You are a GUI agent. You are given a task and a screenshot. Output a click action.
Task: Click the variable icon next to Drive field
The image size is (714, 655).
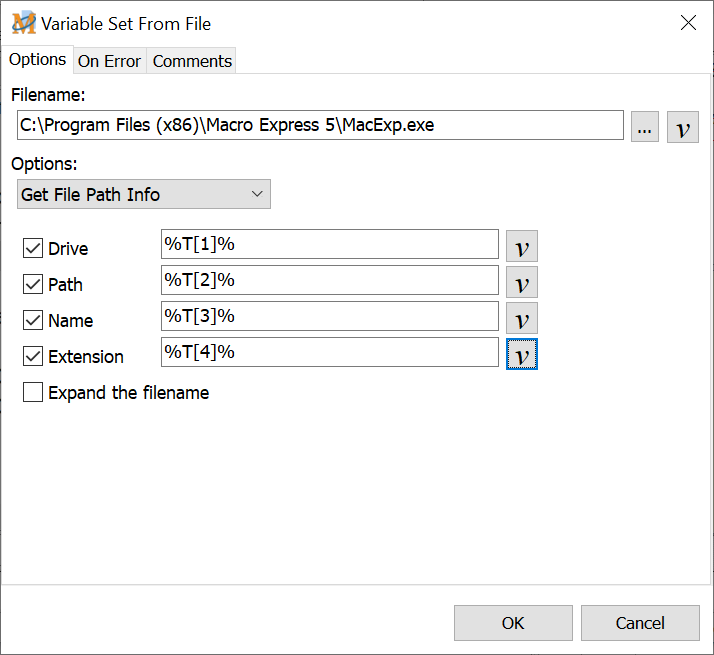(x=521, y=247)
